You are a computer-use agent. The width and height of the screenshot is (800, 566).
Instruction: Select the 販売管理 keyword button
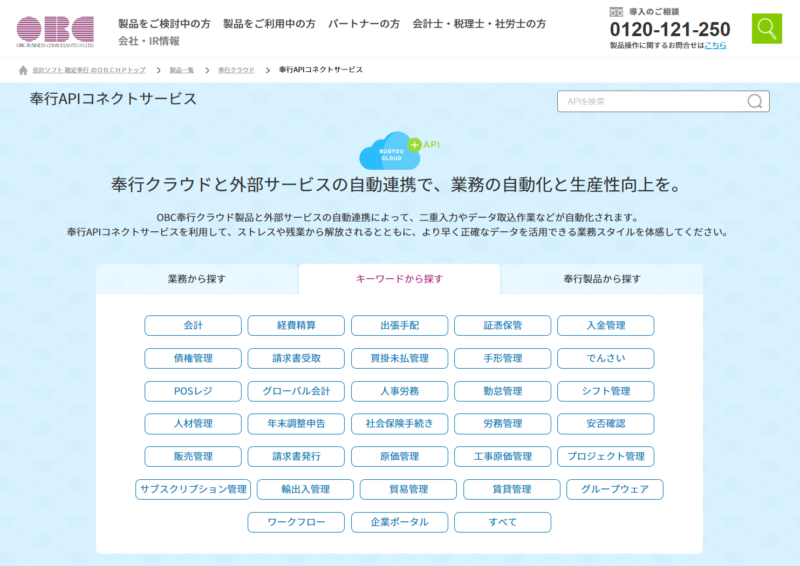point(193,457)
